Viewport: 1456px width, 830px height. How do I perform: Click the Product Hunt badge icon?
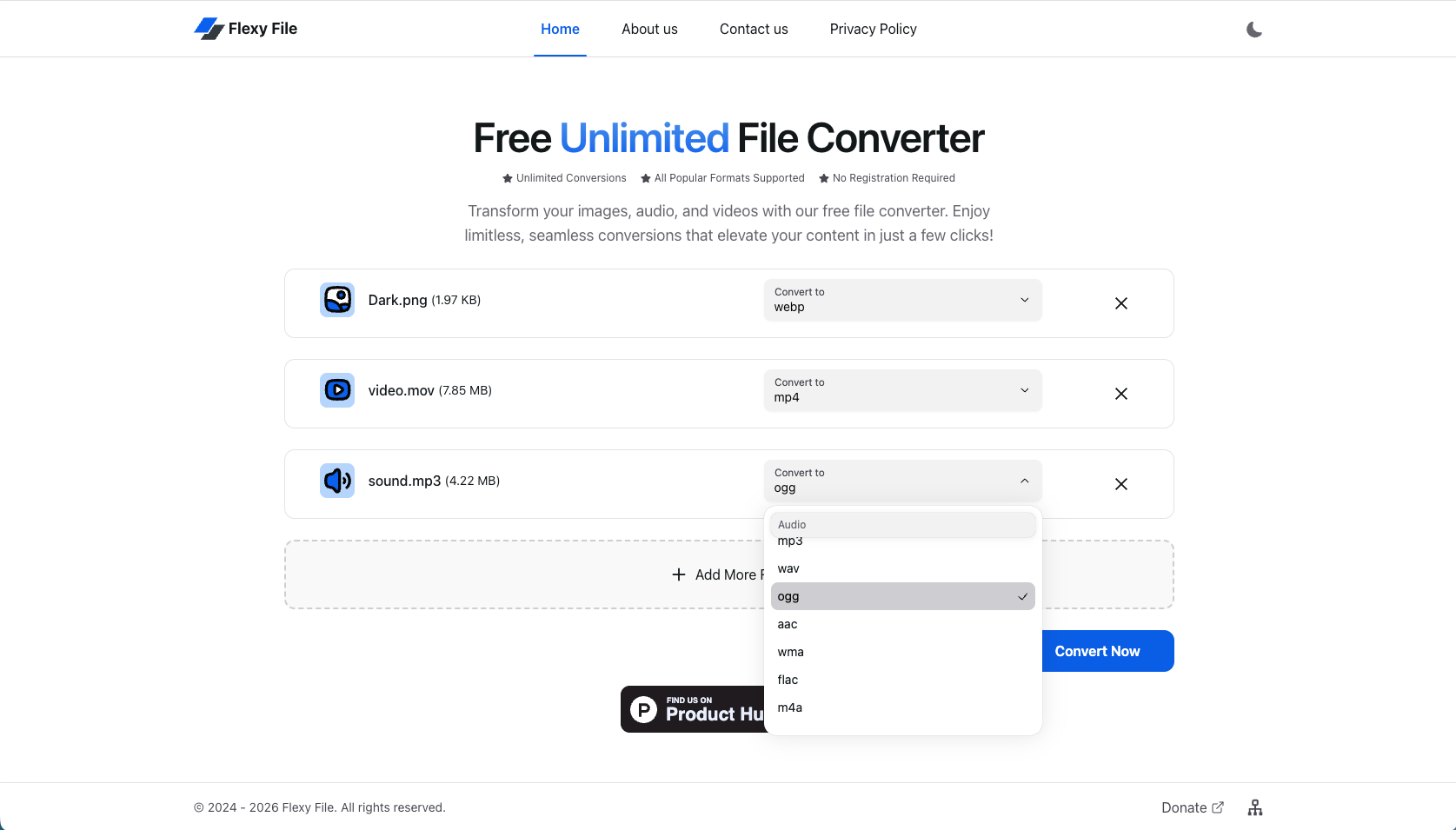[x=643, y=709]
